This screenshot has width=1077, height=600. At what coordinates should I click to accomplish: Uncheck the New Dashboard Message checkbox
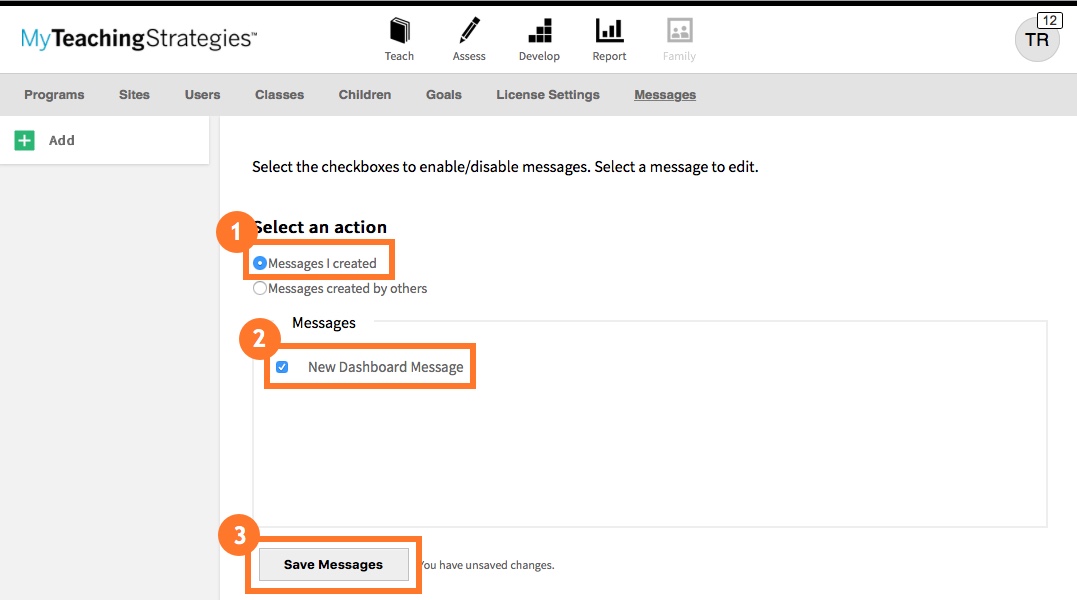point(282,366)
